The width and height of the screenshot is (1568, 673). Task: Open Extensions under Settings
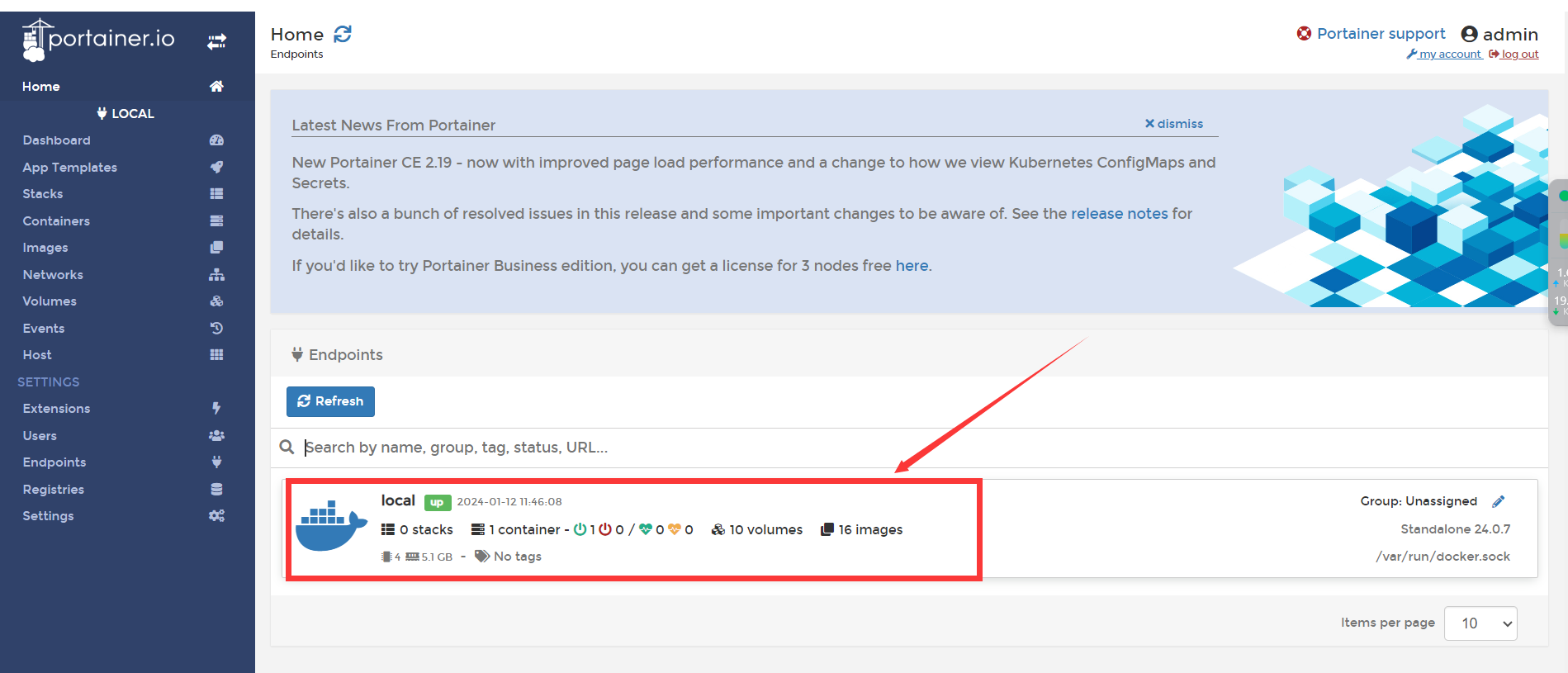[x=56, y=408]
